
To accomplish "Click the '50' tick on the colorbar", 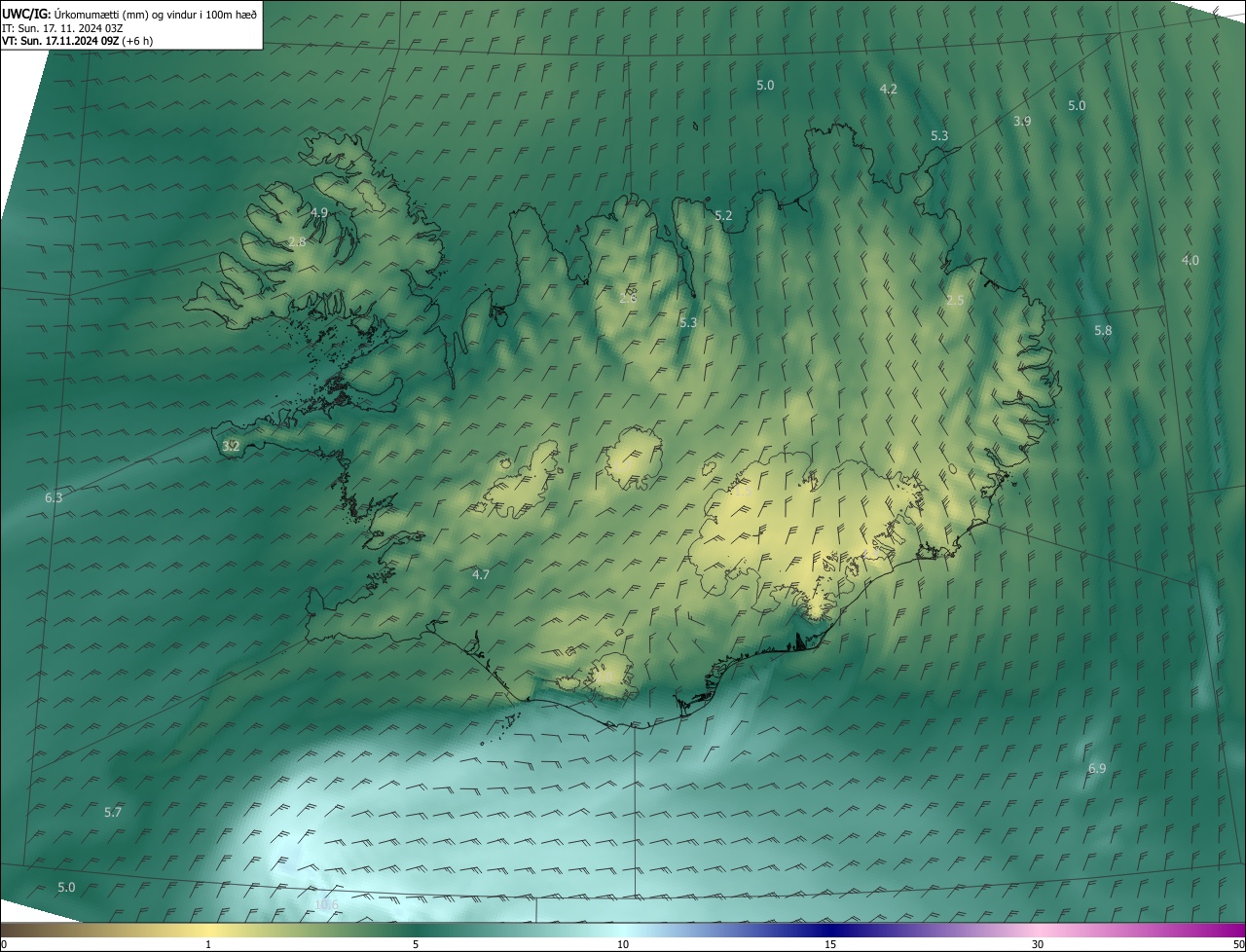I will tap(1238, 944).
